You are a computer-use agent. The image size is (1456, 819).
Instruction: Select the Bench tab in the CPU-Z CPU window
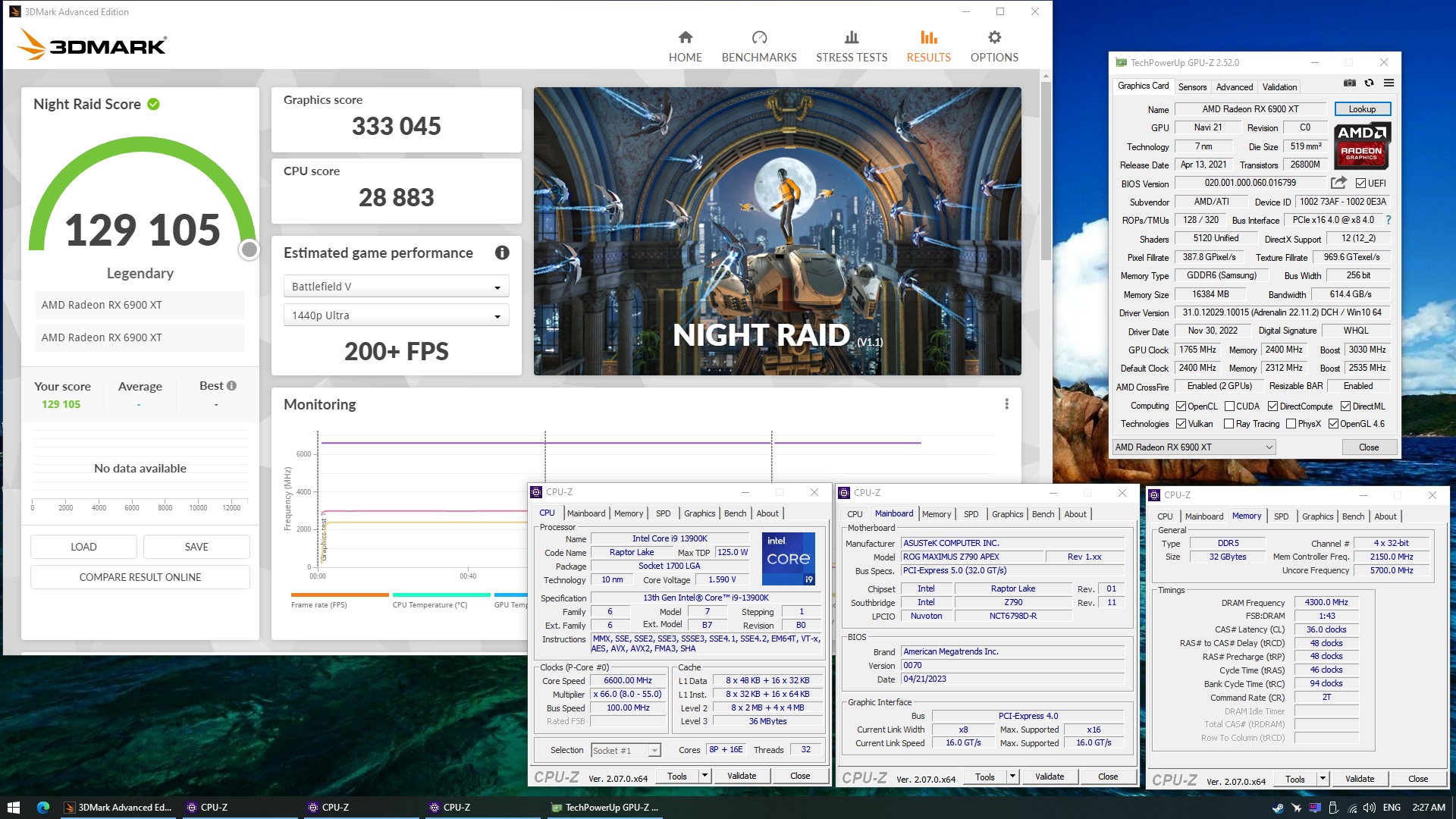[735, 513]
